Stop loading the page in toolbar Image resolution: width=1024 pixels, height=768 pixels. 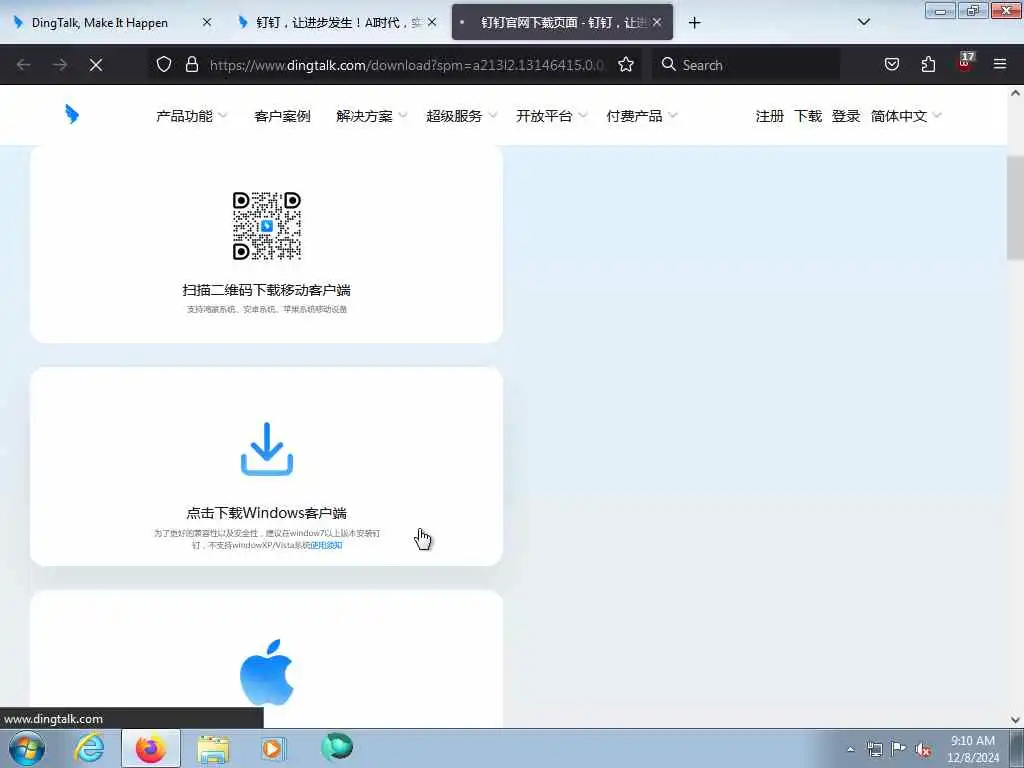pyautogui.click(x=96, y=65)
